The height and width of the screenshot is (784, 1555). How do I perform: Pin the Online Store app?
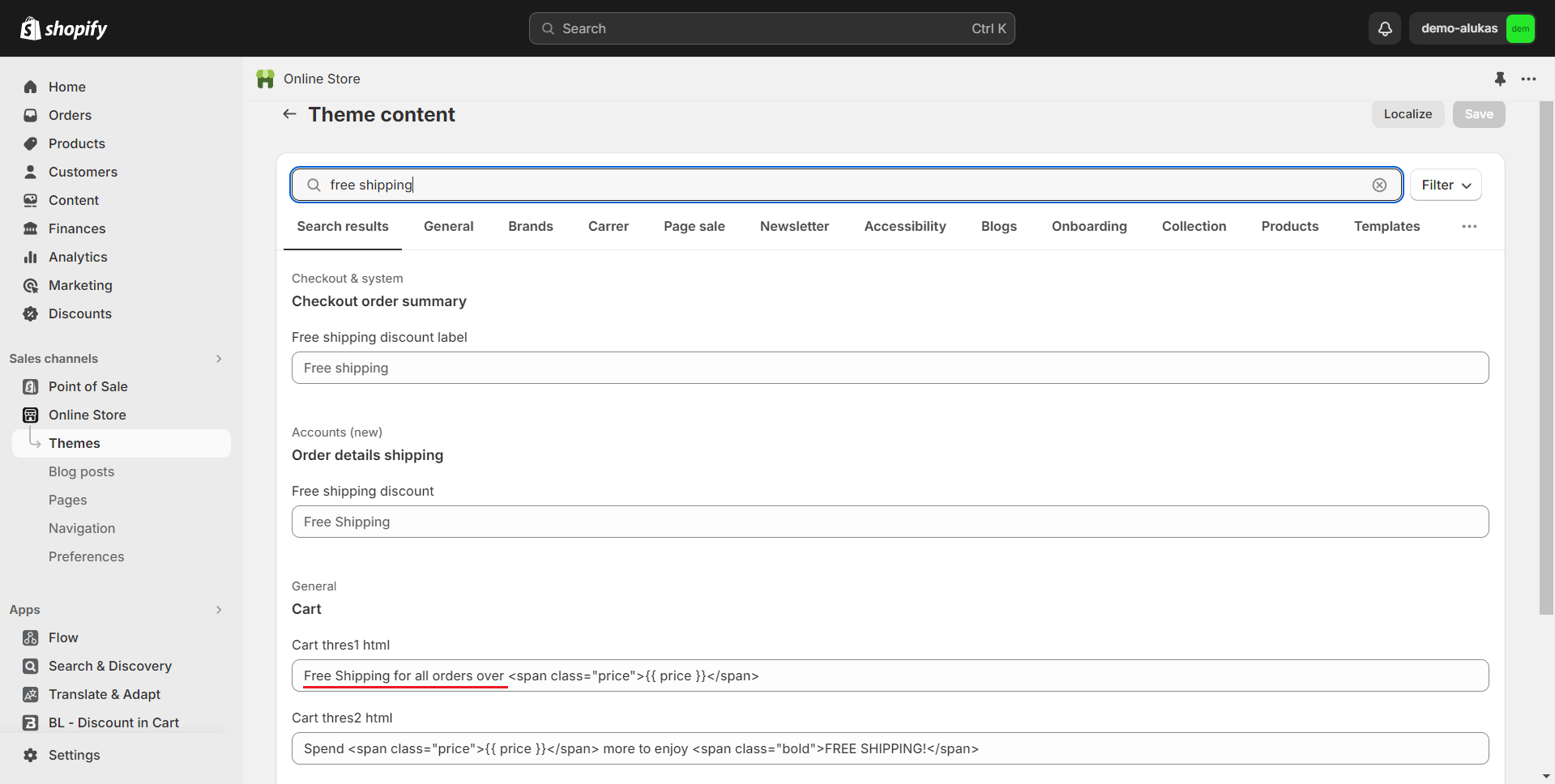pos(1500,79)
